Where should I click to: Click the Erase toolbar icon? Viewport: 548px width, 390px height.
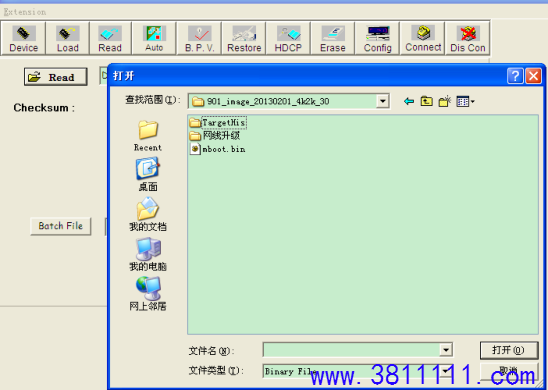coord(333,38)
